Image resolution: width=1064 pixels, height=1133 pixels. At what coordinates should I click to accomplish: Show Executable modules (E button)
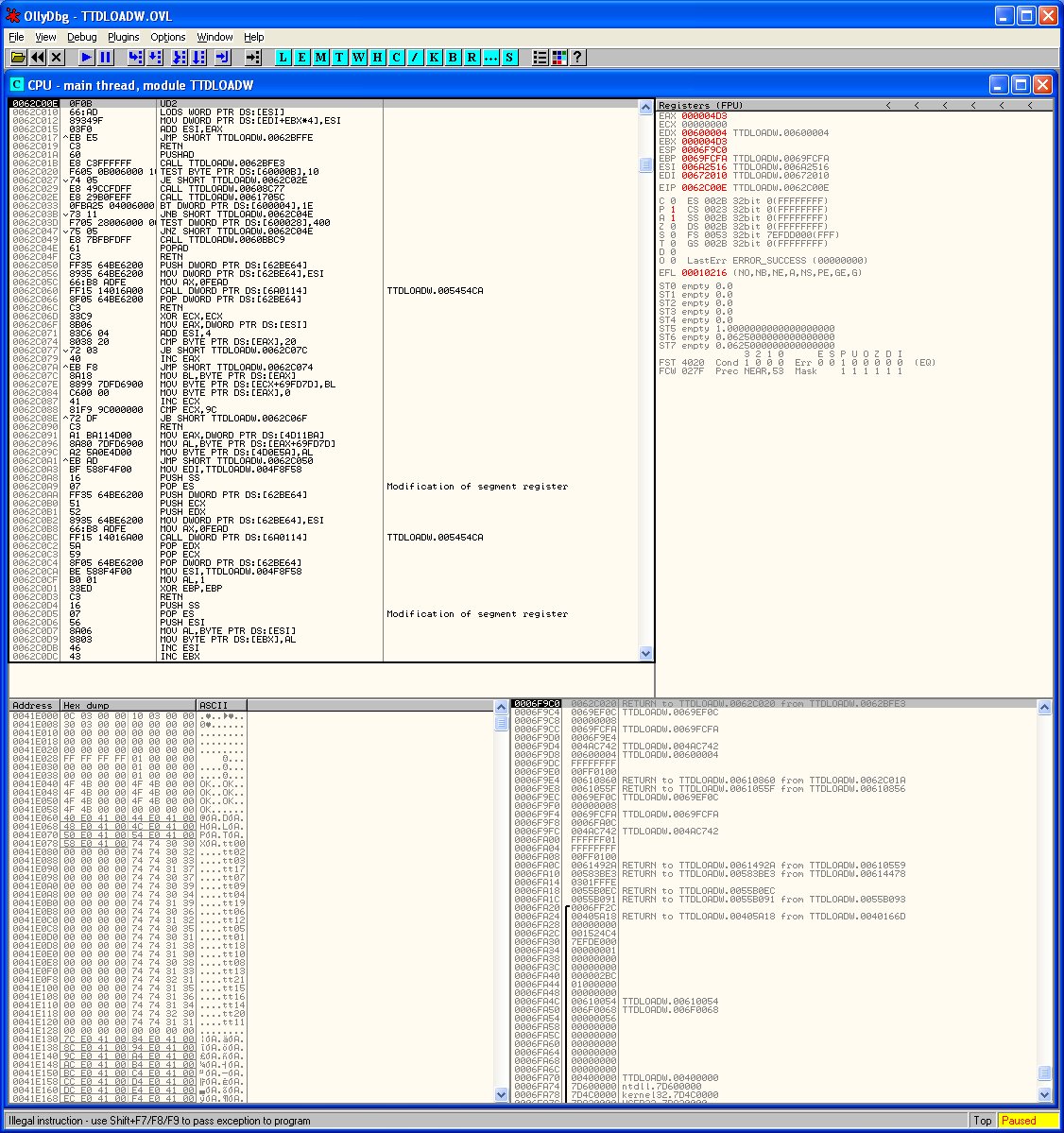pos(301,57)
